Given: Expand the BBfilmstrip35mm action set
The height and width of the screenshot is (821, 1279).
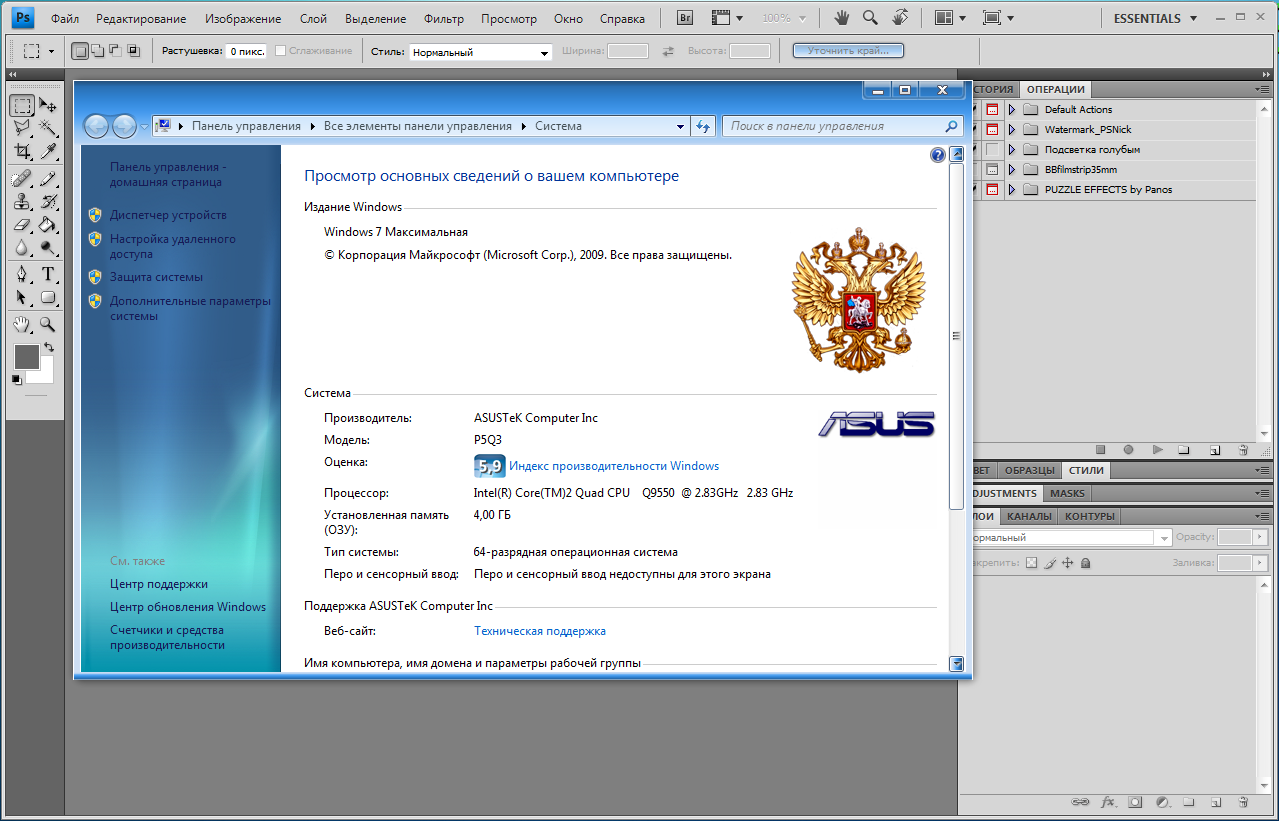Looking at the screenshot, I should pos(1012,170).
